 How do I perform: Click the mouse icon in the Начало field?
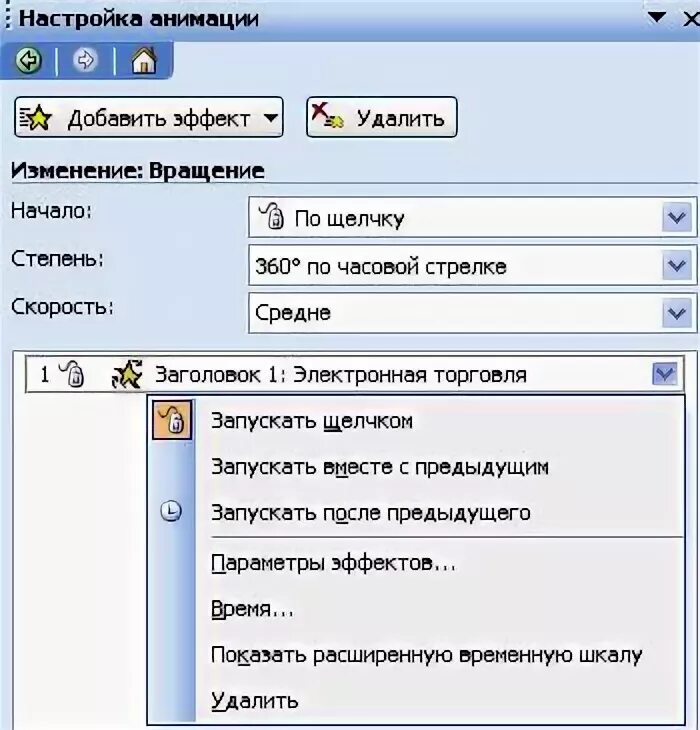point(272,216)
